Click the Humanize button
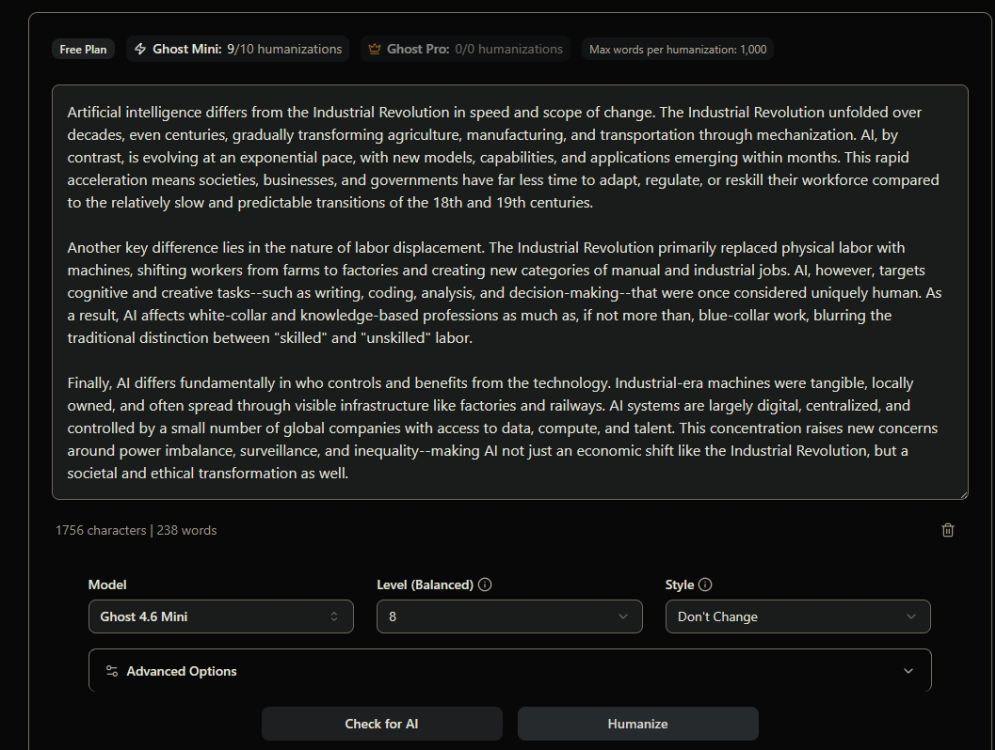 [638, 723]
